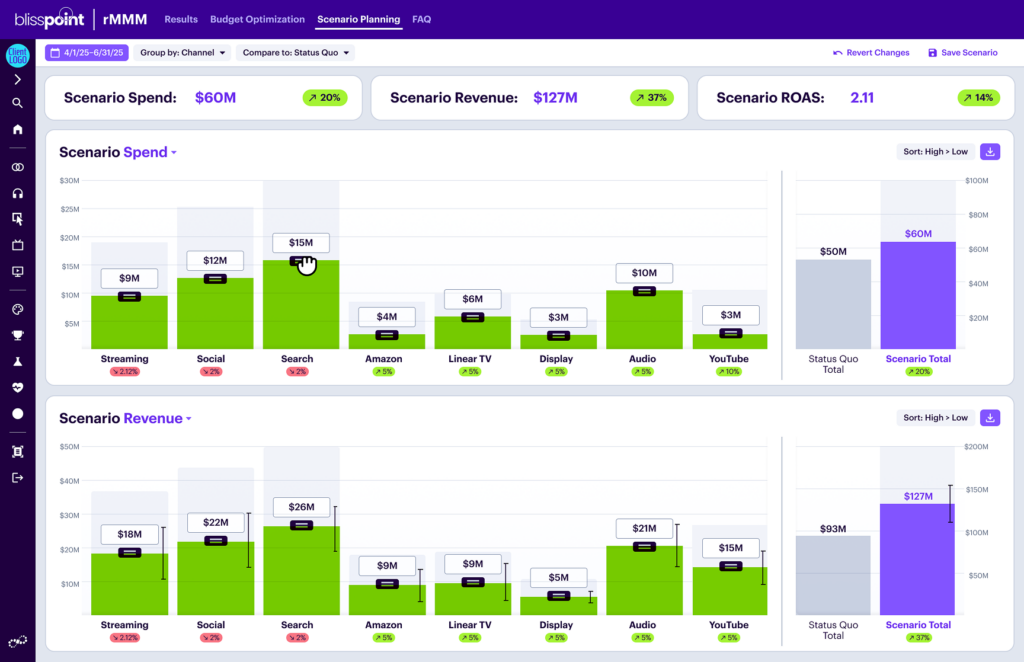Click the blisspoint rMMM logo
Screen dimensions: 1024x662
81,19
